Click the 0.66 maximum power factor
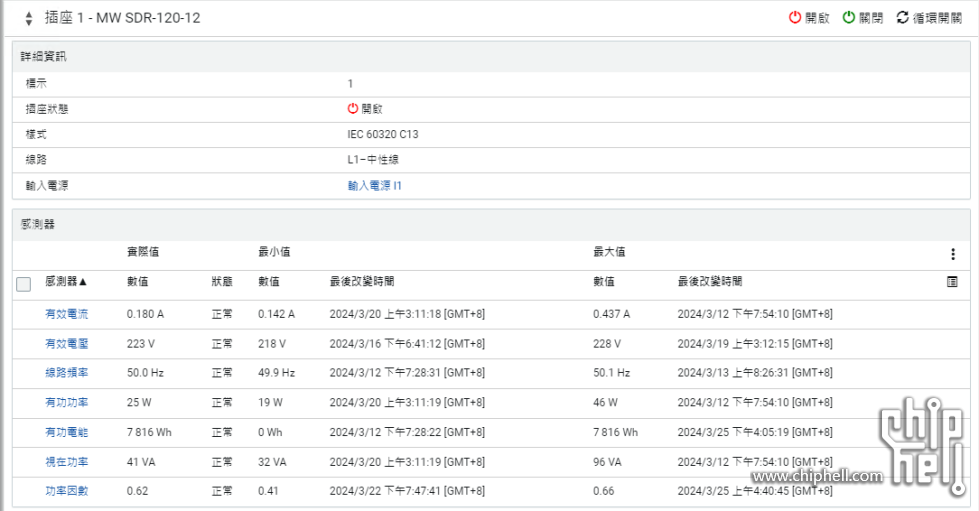This screenshot has height=511, width=979. (604, 491)
